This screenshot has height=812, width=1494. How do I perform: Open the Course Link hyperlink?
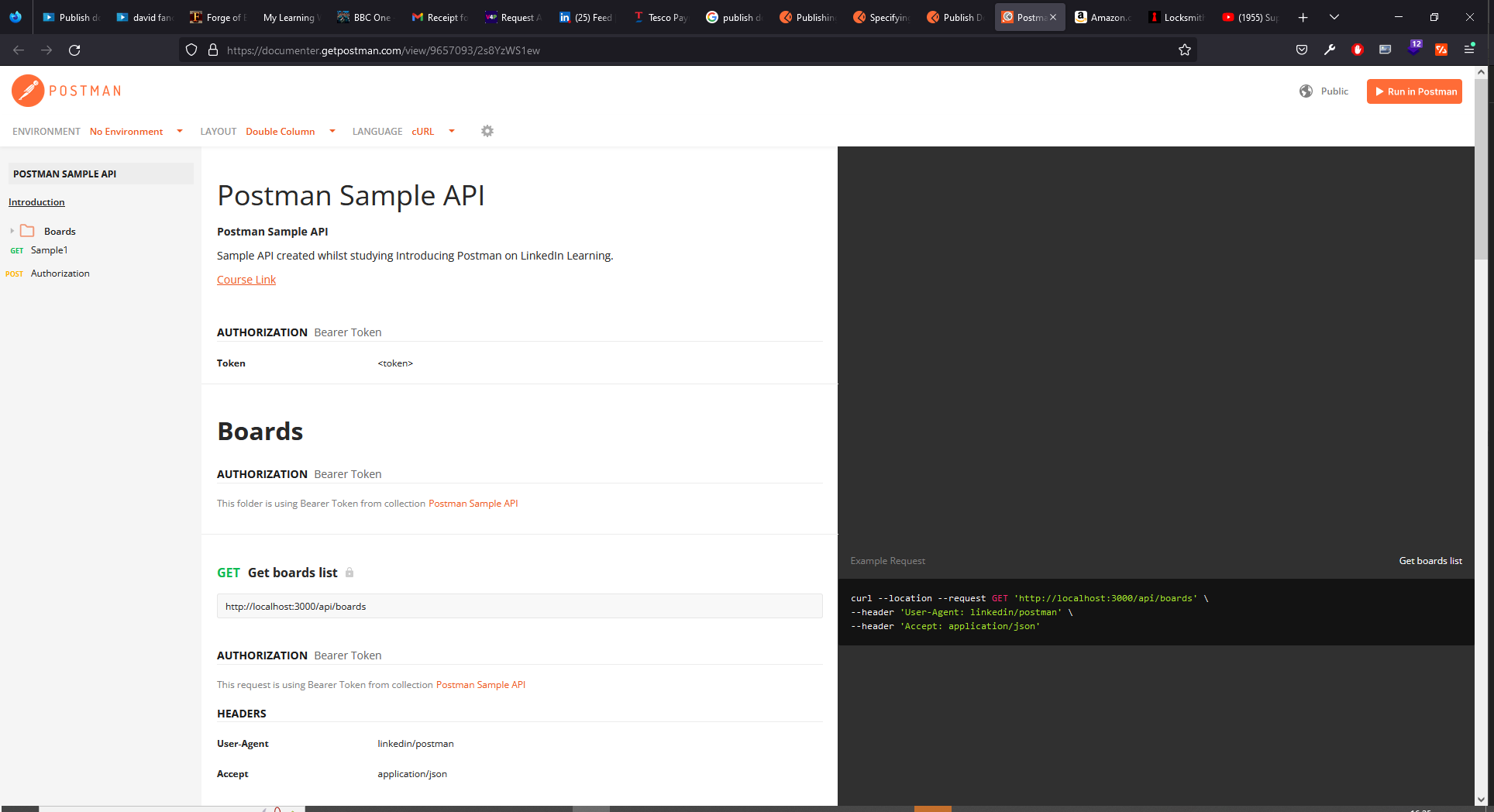click(x=246, y=280)
